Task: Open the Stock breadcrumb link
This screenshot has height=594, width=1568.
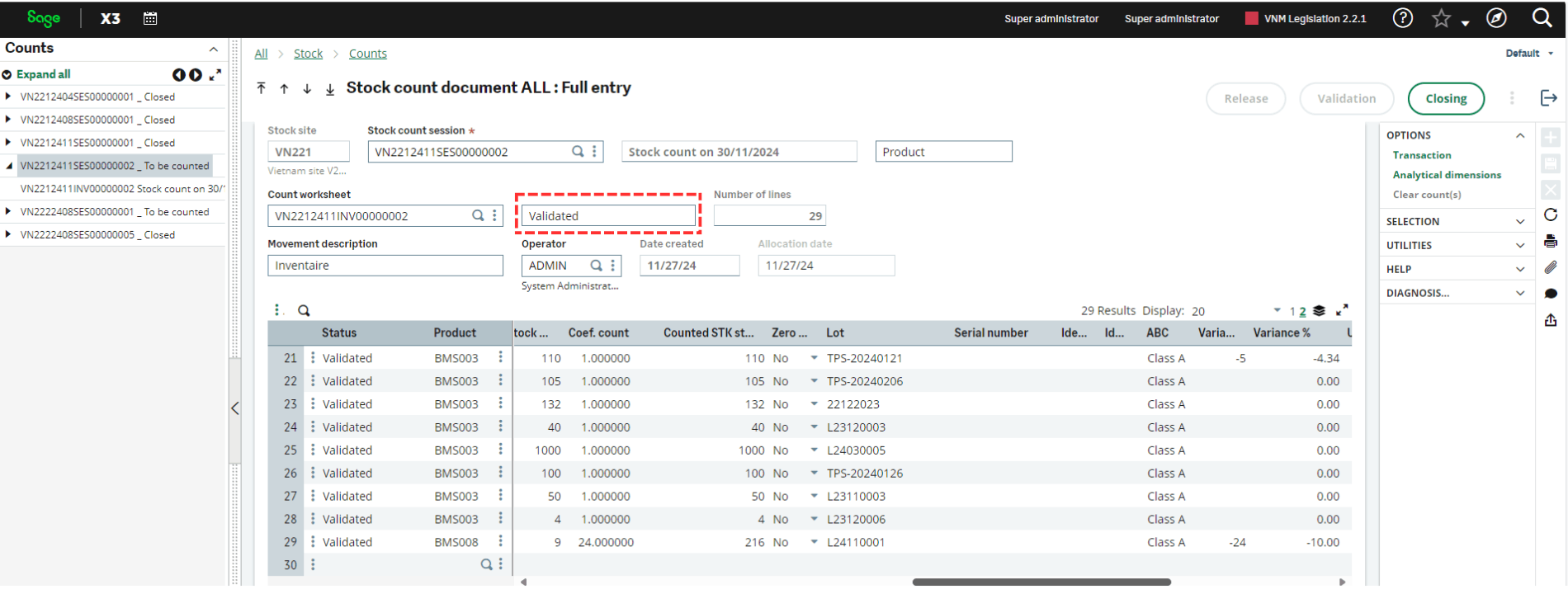Action: click(x=308, y=54)
